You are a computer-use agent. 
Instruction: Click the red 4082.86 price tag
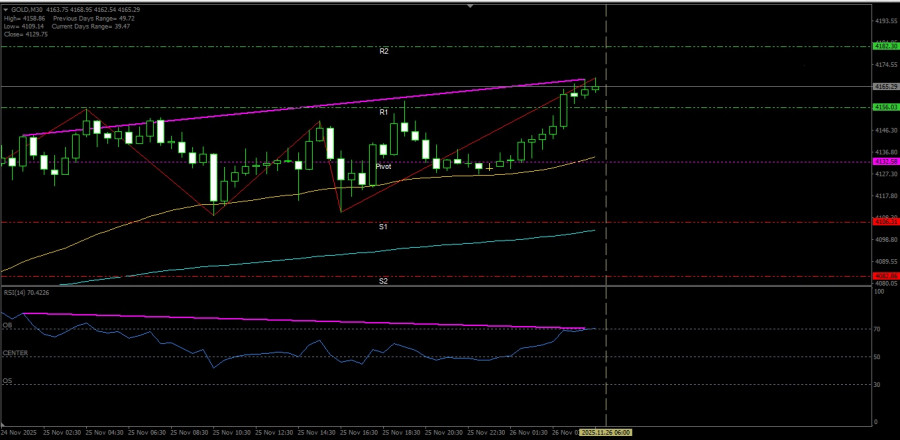tap(885, 276)
